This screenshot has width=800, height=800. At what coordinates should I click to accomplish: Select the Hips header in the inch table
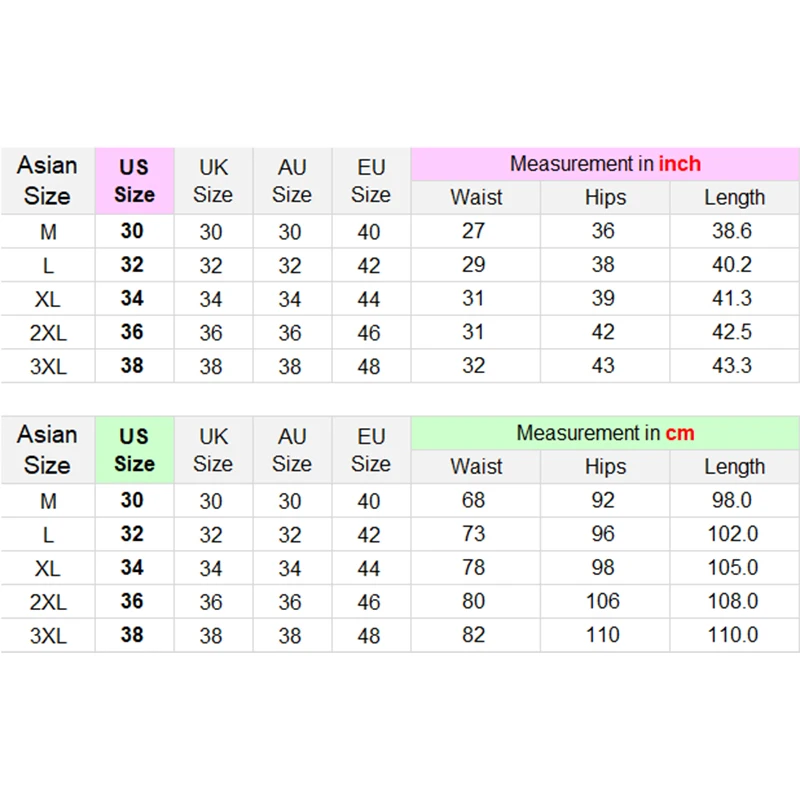pos(605,197)
